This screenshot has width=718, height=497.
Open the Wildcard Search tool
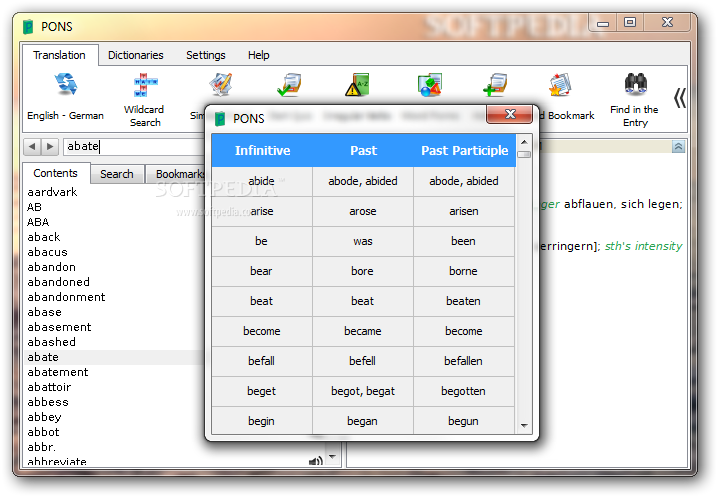pos(145,85)
